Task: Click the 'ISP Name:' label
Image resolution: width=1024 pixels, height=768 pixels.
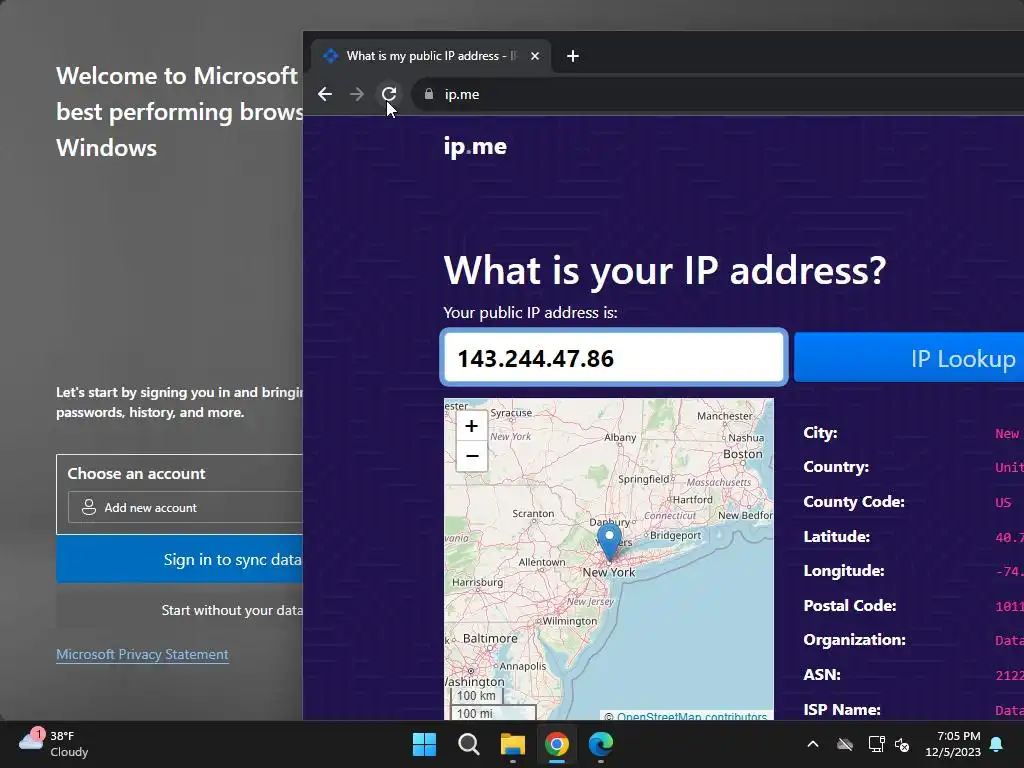Action: tap(842, 709)
